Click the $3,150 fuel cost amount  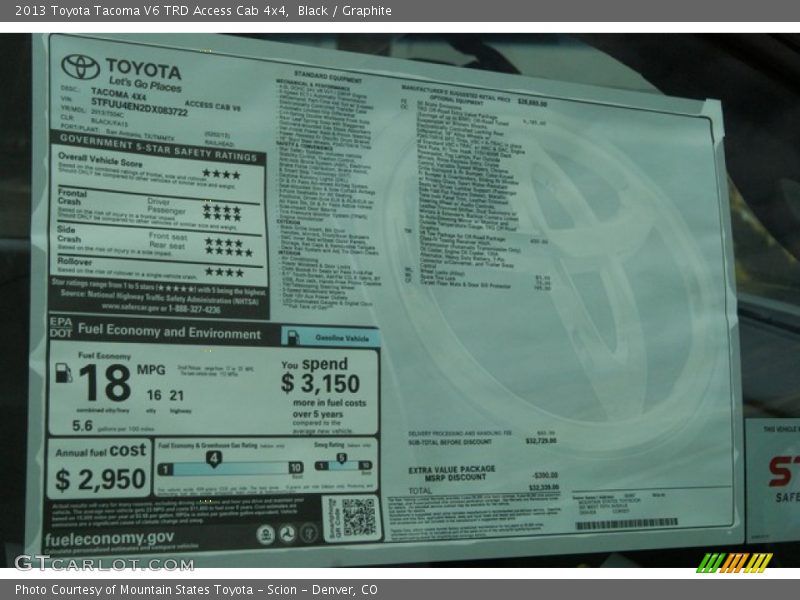pos(320,383)
